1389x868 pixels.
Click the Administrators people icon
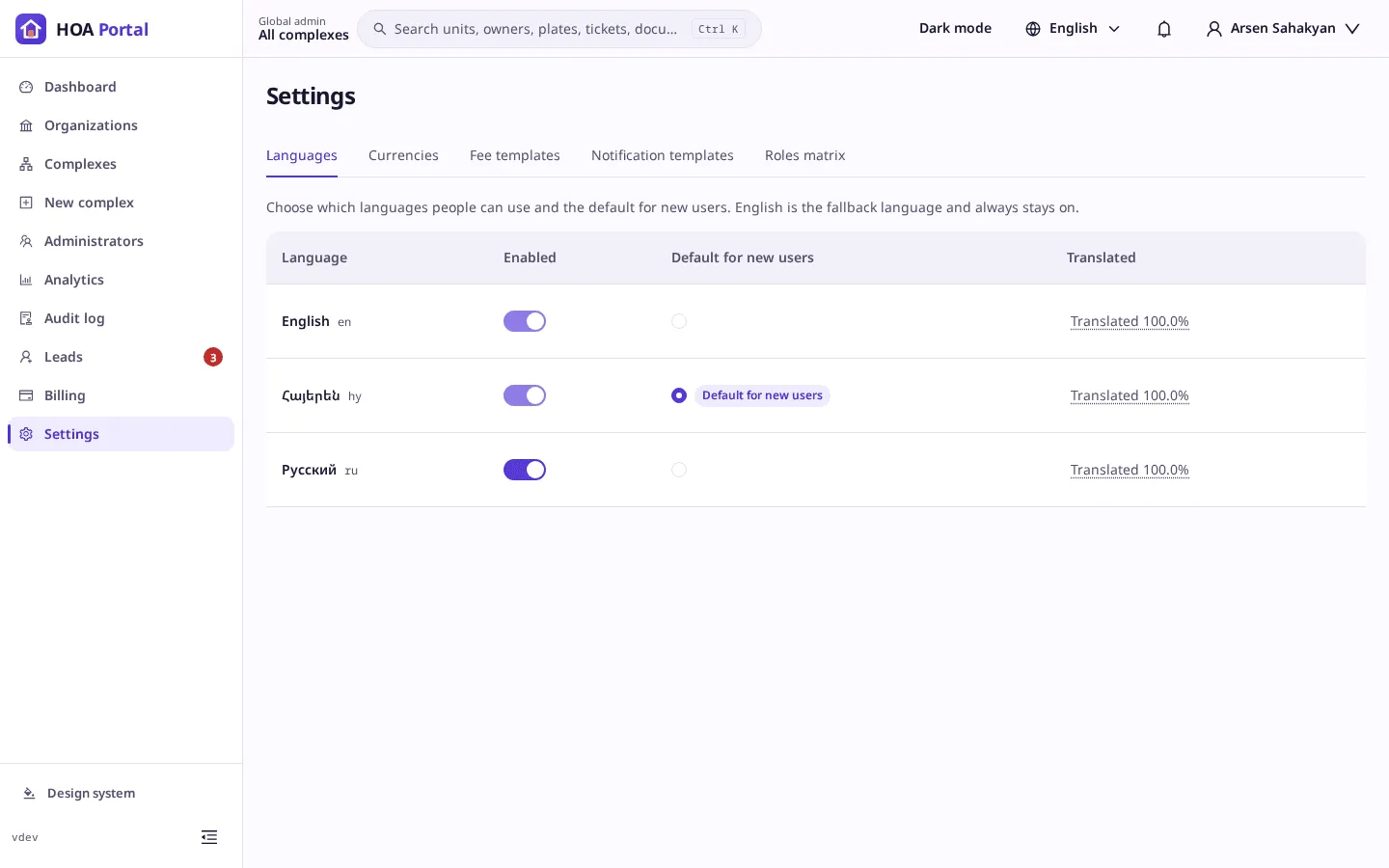point(26,241)
